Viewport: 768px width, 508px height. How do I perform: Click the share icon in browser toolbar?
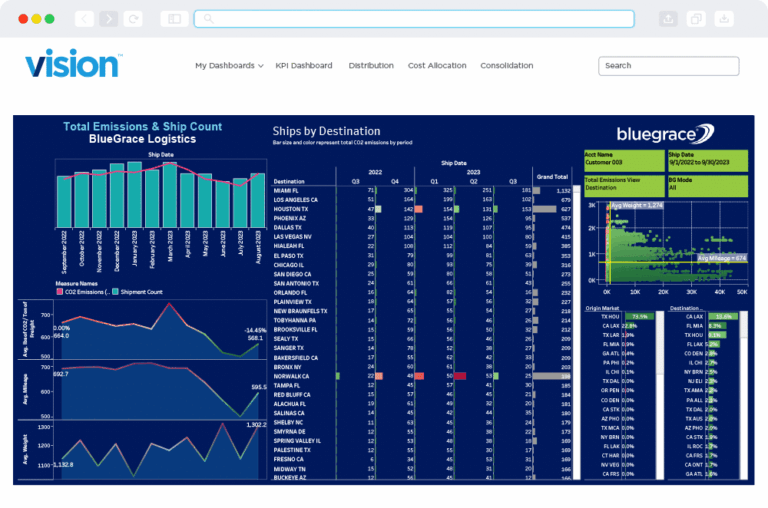(668, 19)
